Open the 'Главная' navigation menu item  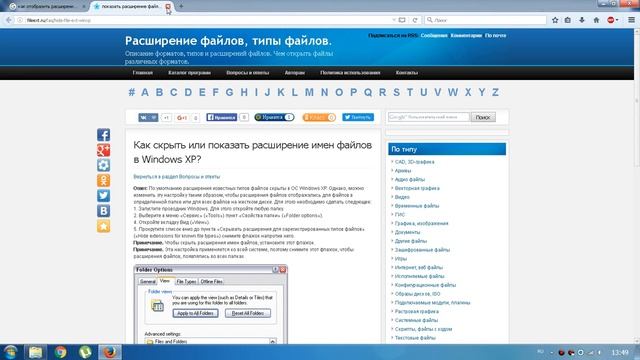(143, 73)
